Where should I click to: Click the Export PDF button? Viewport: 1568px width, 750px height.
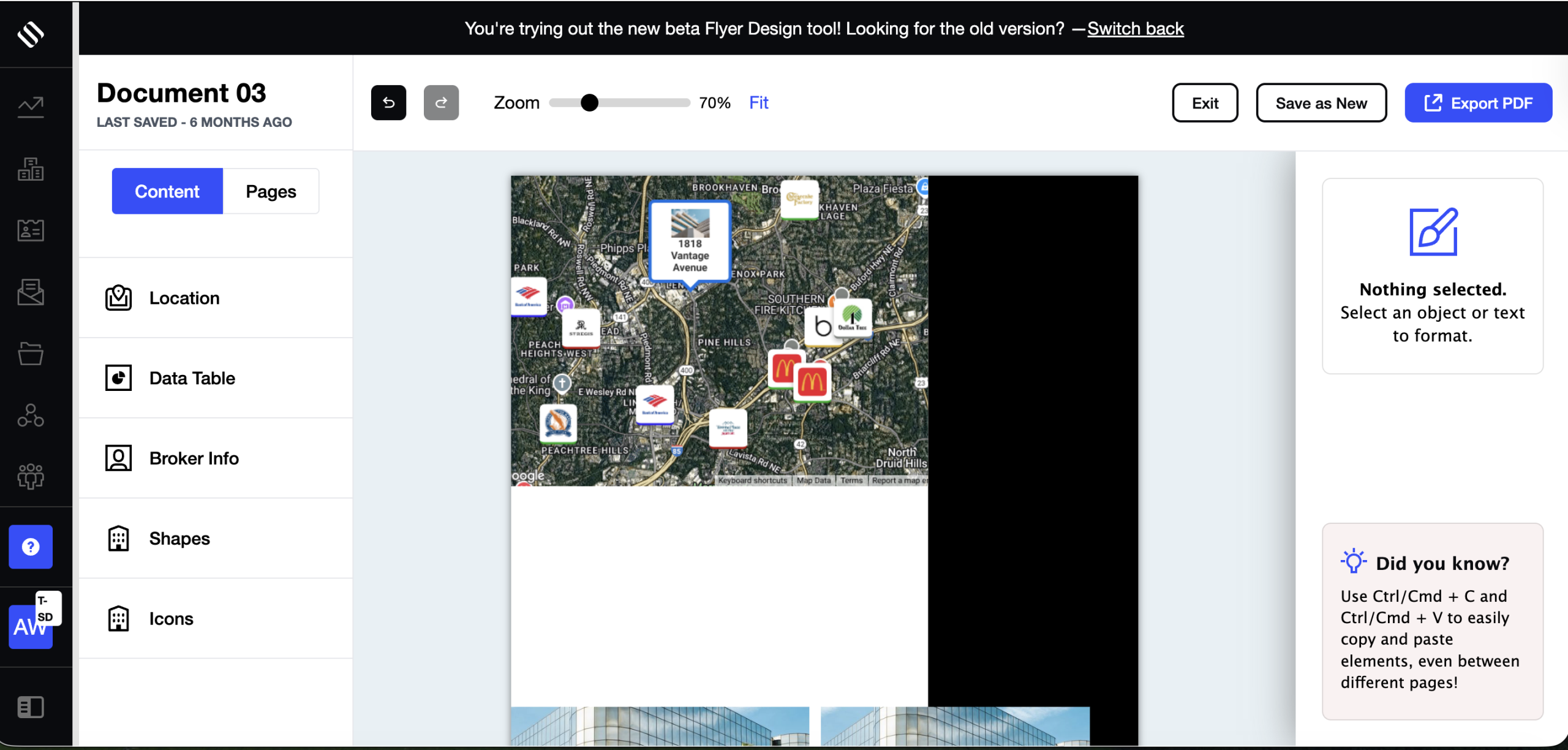tap(1478, 103)
